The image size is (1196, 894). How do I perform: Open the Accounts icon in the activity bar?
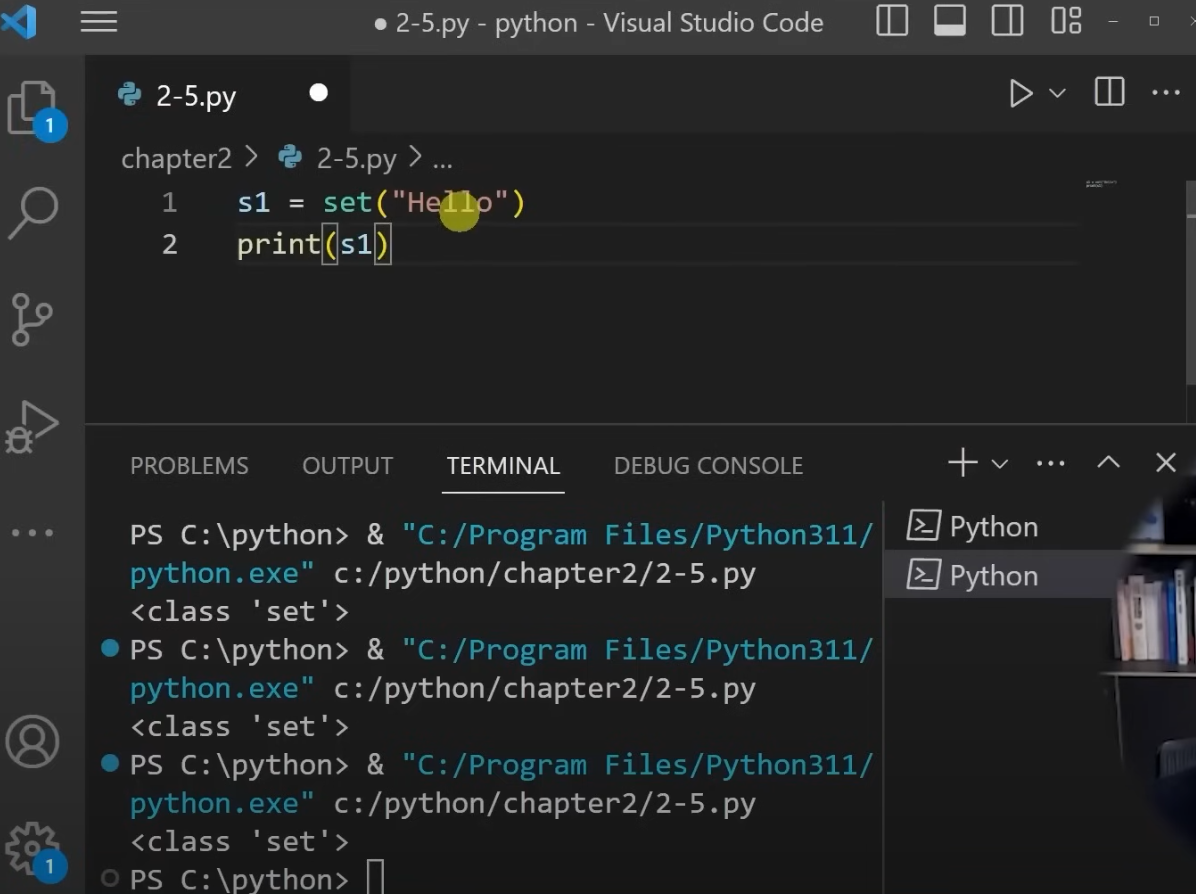pyautogui.click(x=33, y=742)
